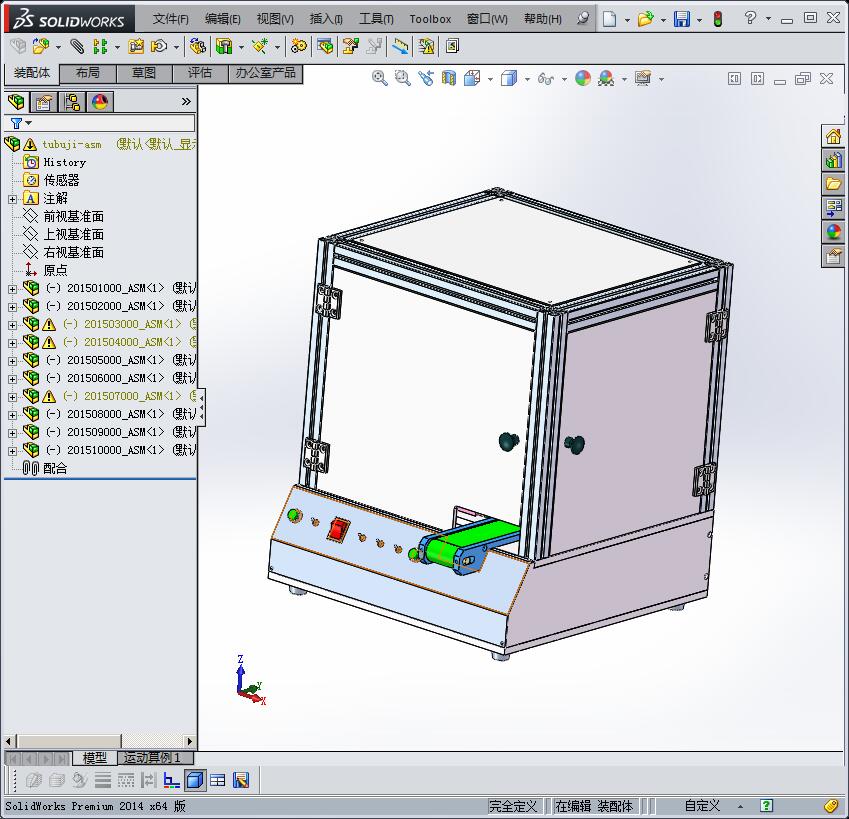Click the Linear Component Pattern icon

pos(100,47)
